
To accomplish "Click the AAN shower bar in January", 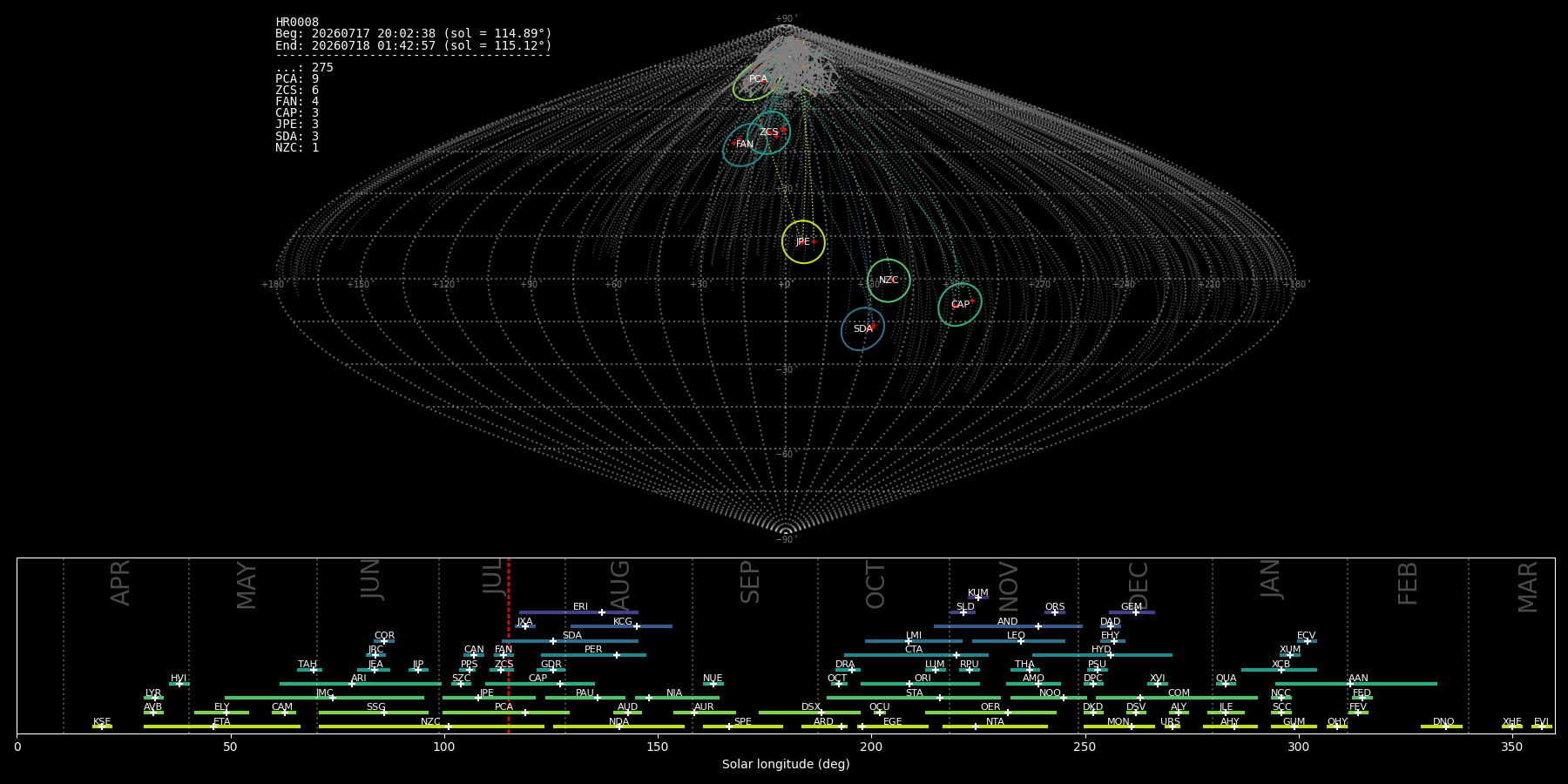I will (x=1355, y=684).
